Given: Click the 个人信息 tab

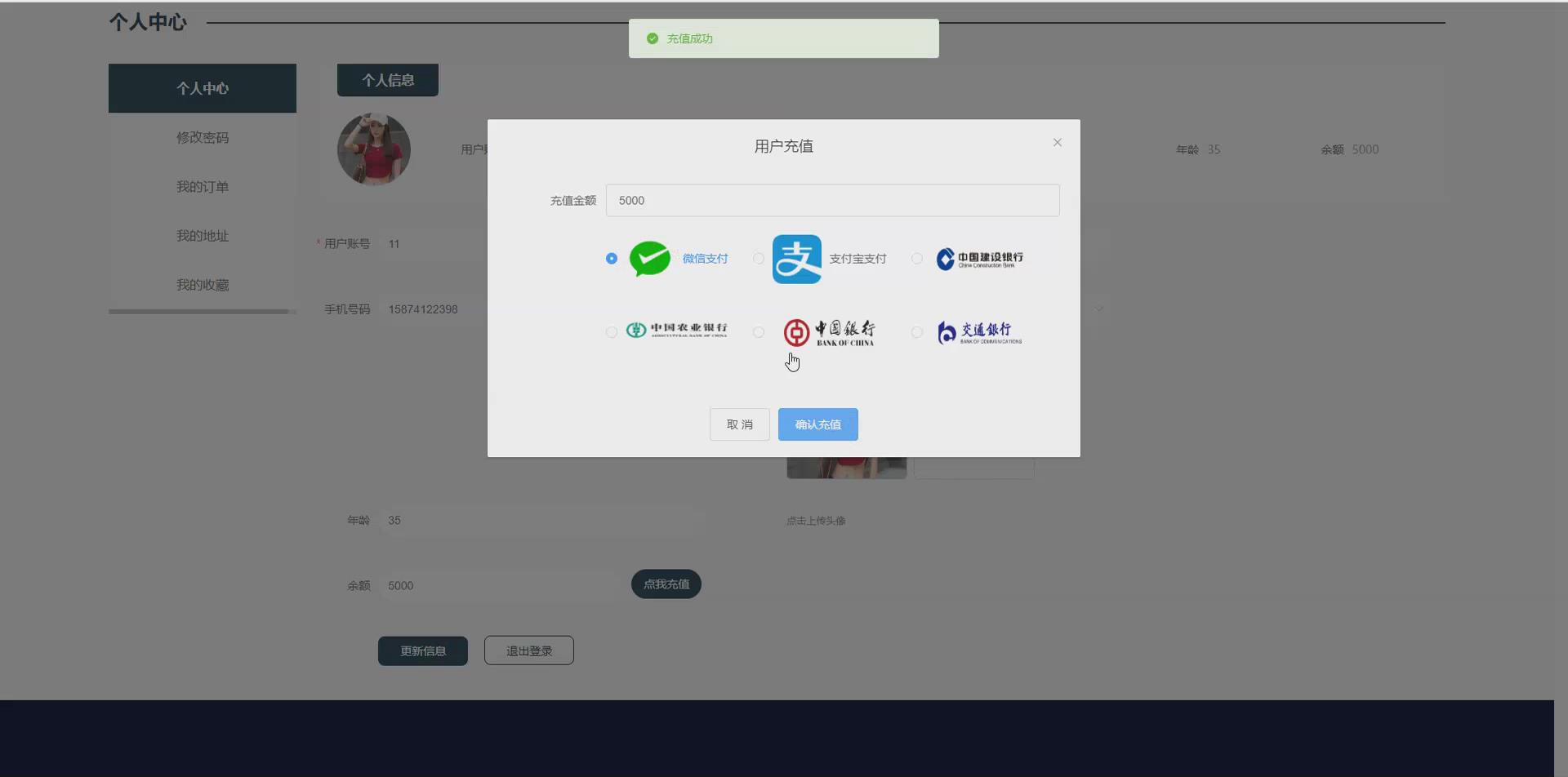Looking at the screenshot, I should [x=388, y=80].
